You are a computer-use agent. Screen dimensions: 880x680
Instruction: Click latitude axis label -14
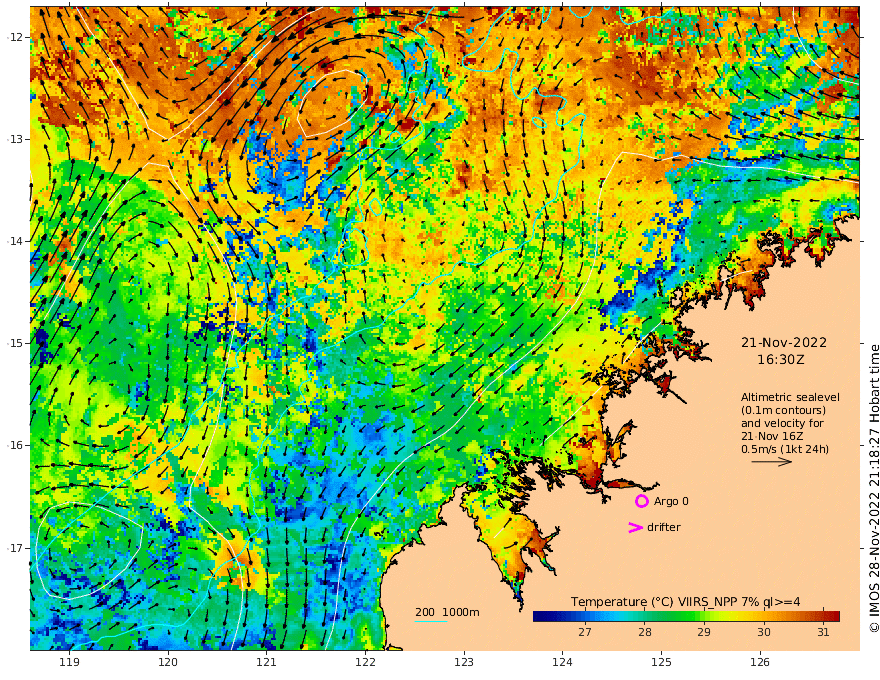(15, 241)
